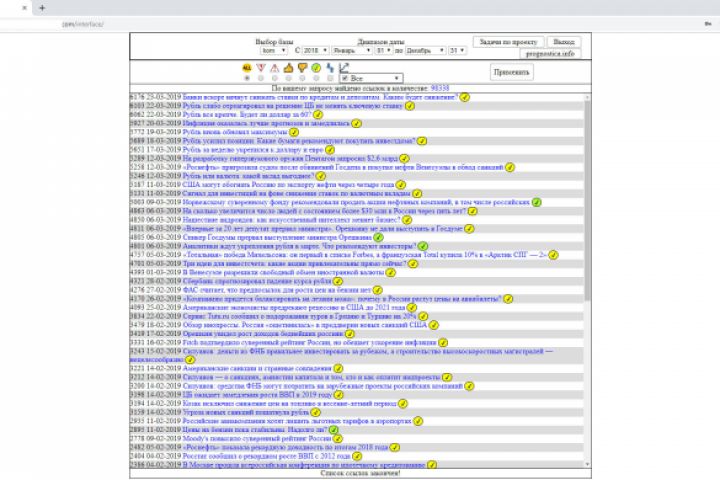Click yellow check icon after the Moody's headline

point(338,439)
